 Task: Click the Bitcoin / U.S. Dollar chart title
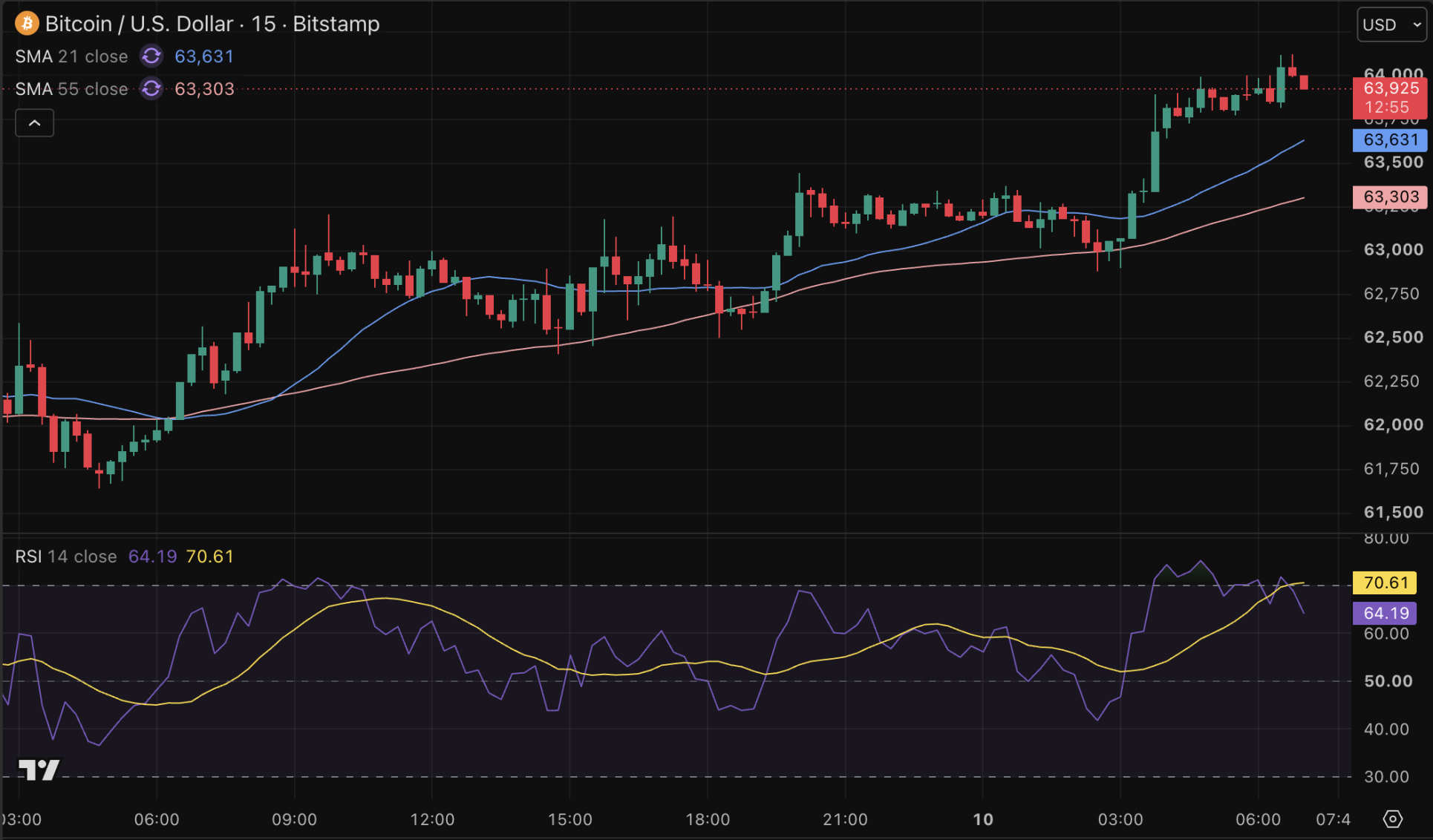click(x=212, y=24)
